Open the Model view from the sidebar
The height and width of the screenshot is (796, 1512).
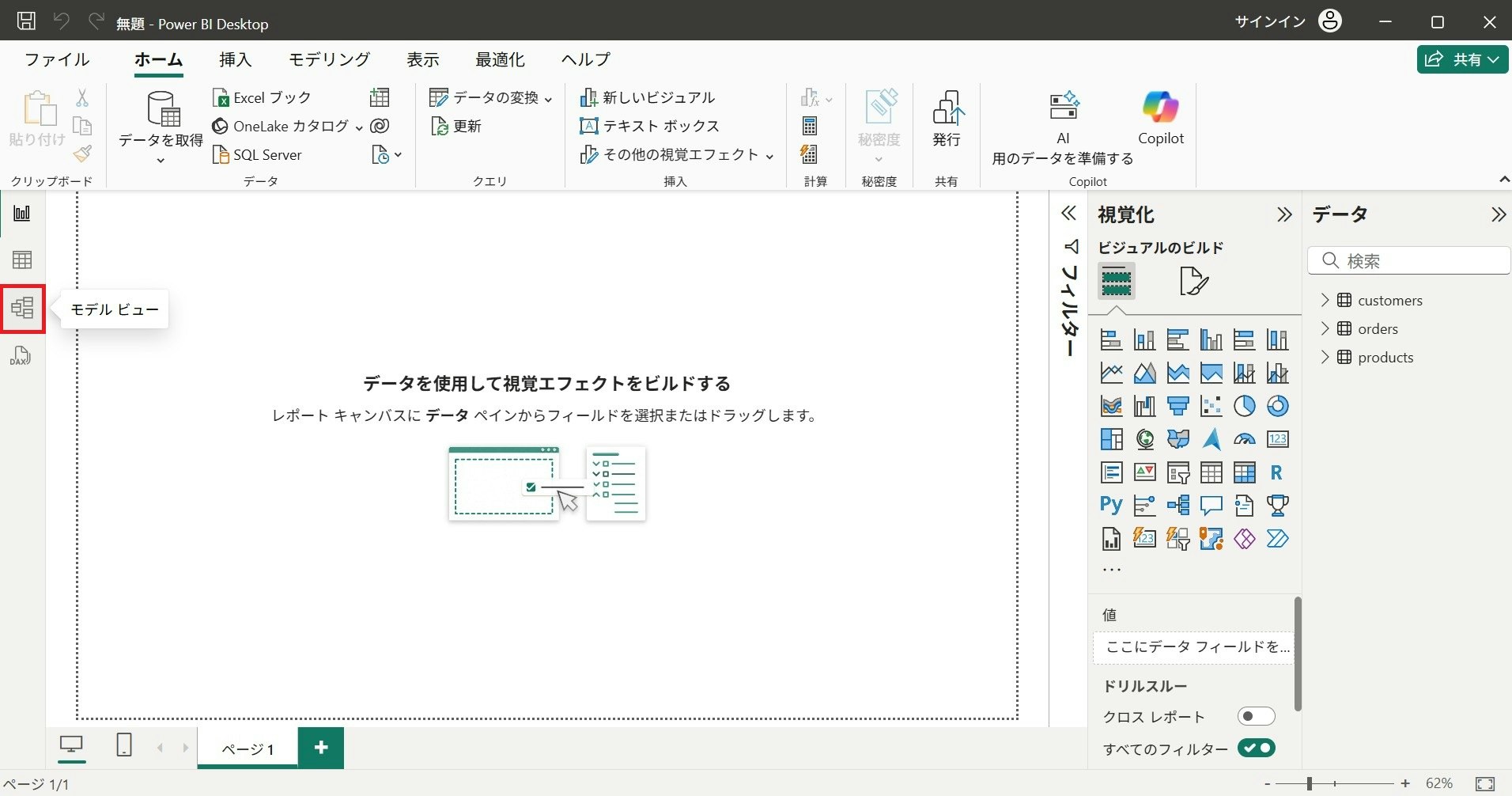tap(22, 308)
